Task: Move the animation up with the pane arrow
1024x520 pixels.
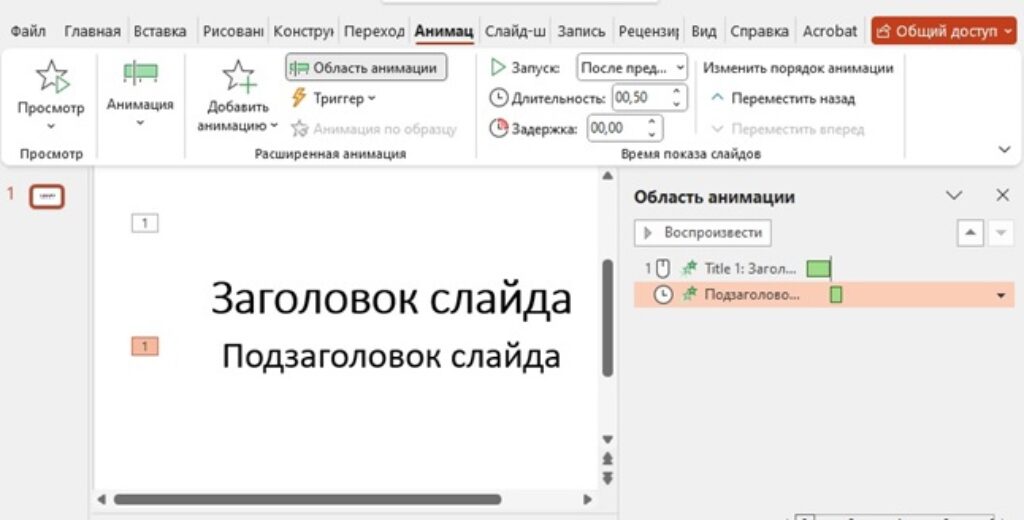Action: click(x=970, y=233)
